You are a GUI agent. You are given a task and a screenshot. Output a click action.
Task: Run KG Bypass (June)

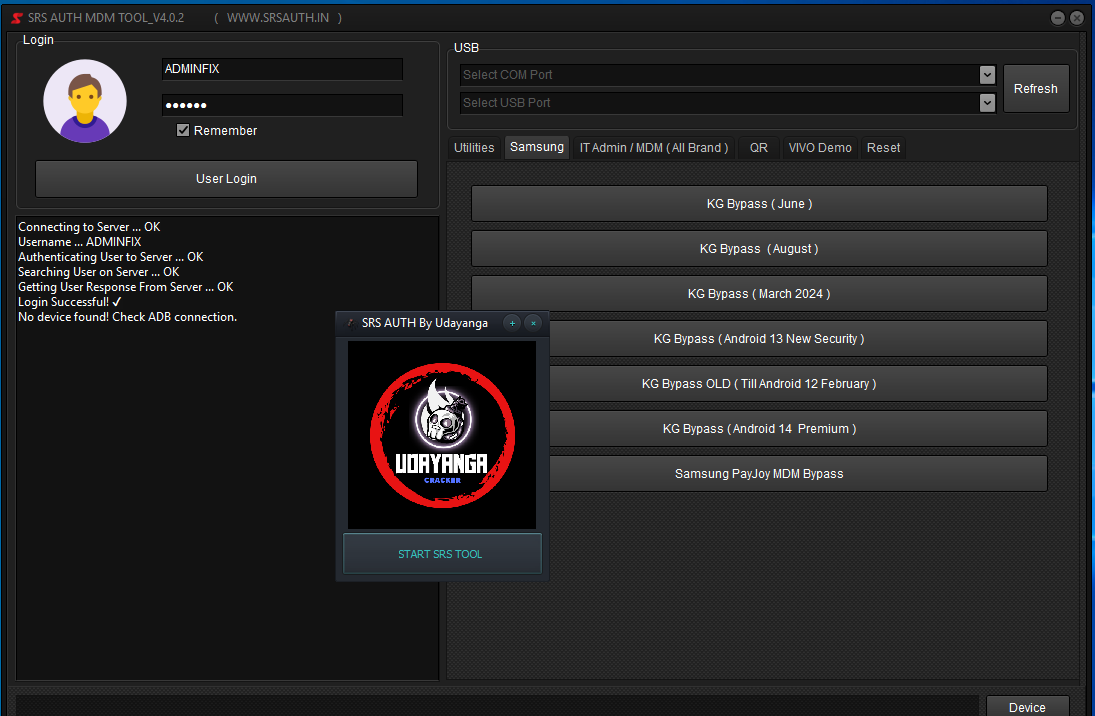pyautogui.click(x=759, y=204)
